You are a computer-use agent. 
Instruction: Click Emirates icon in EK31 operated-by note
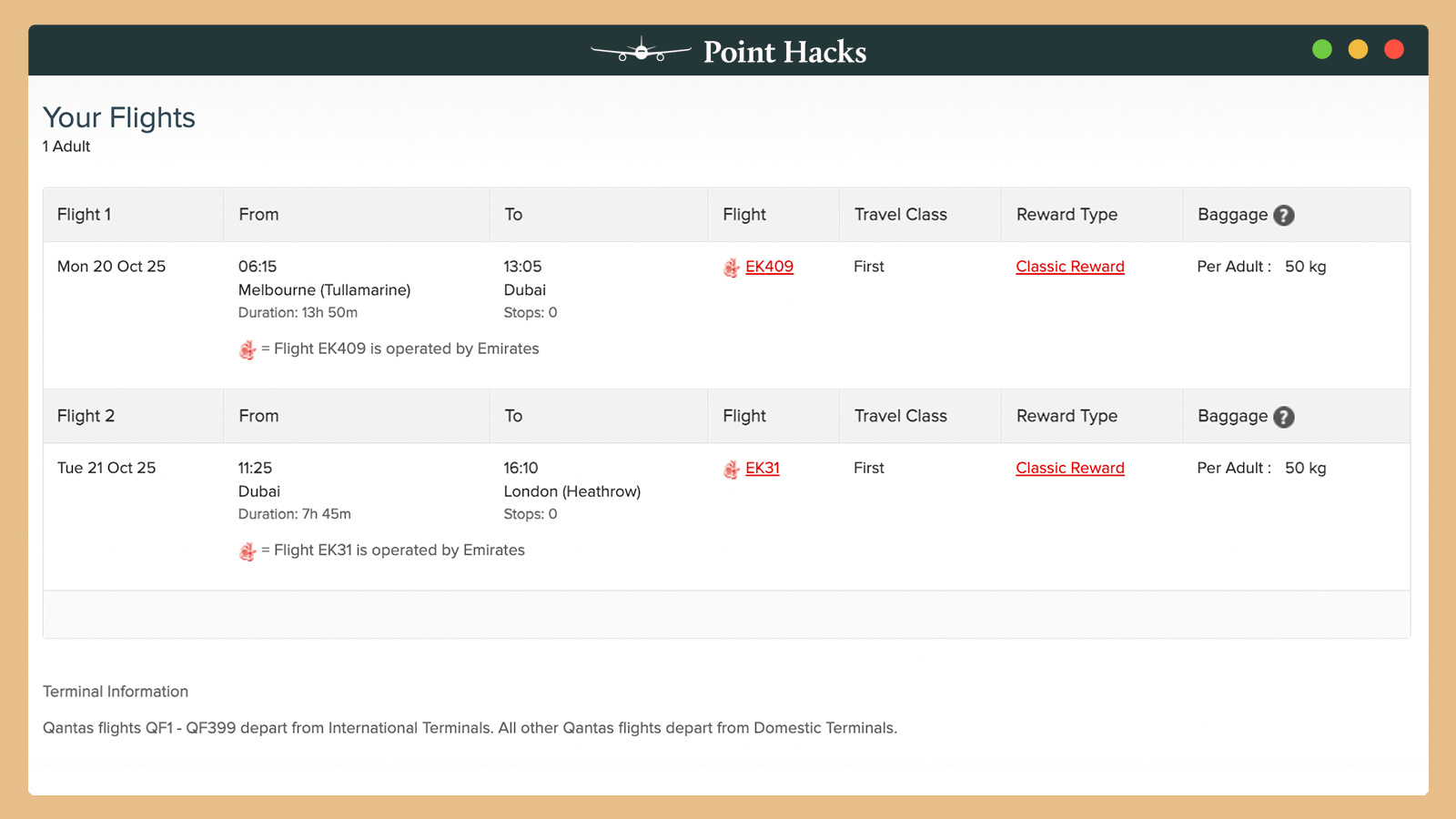pos(248,551)
